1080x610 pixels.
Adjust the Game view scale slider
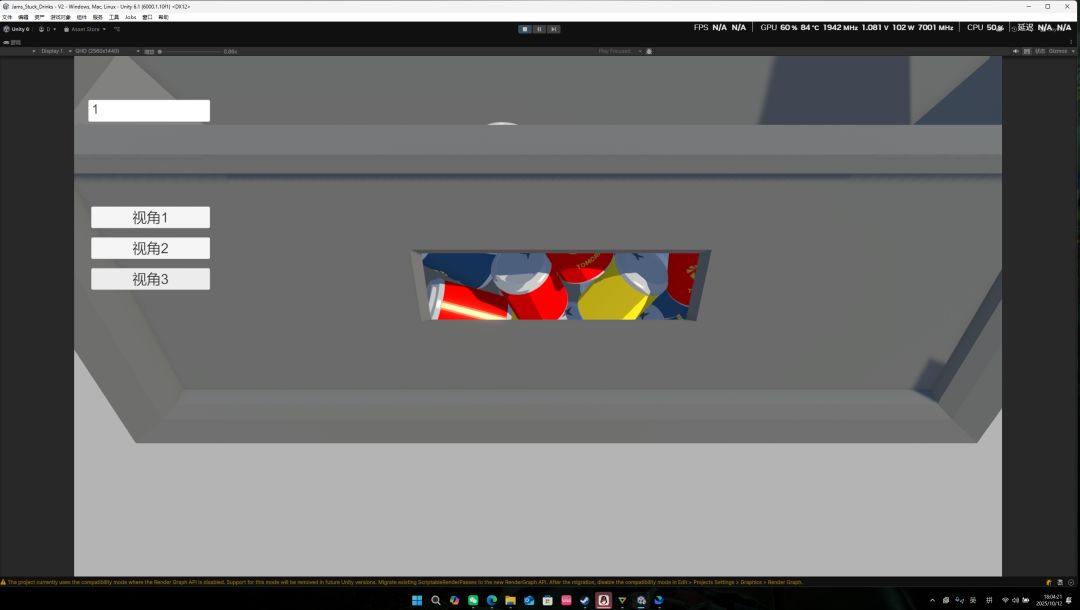click(189, 51)
